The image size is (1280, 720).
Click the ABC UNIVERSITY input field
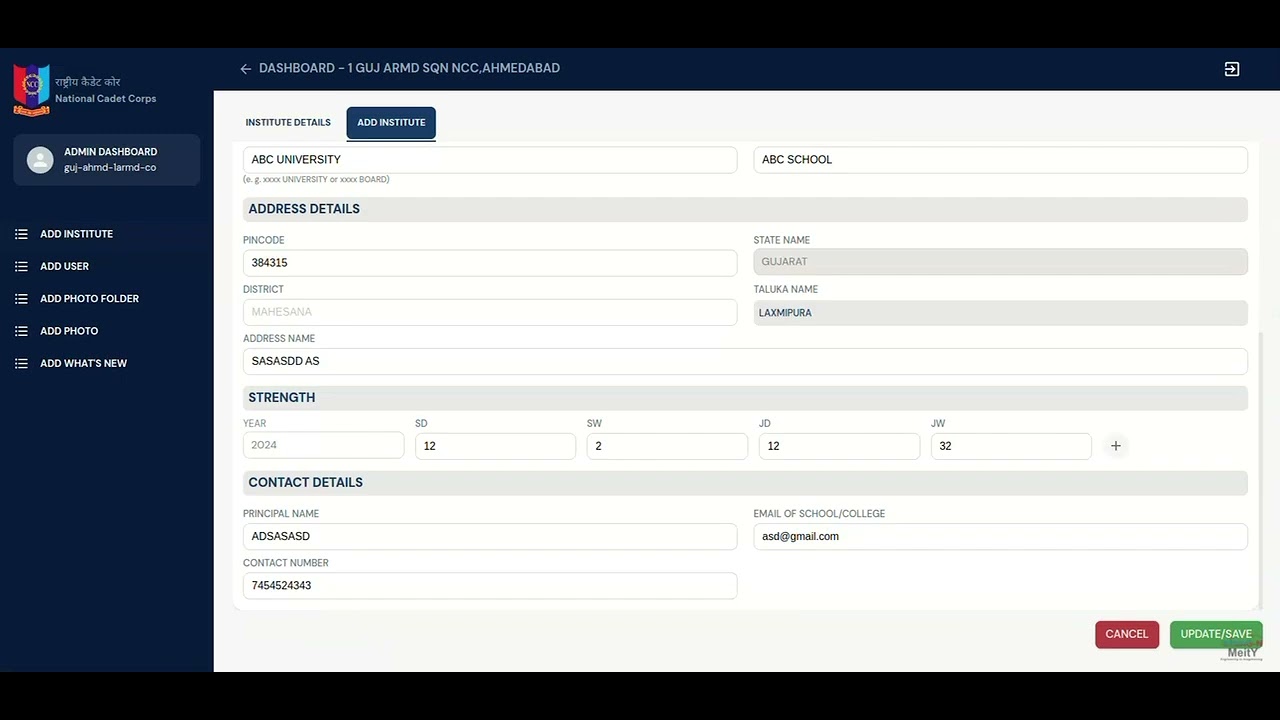coord(490,160)
